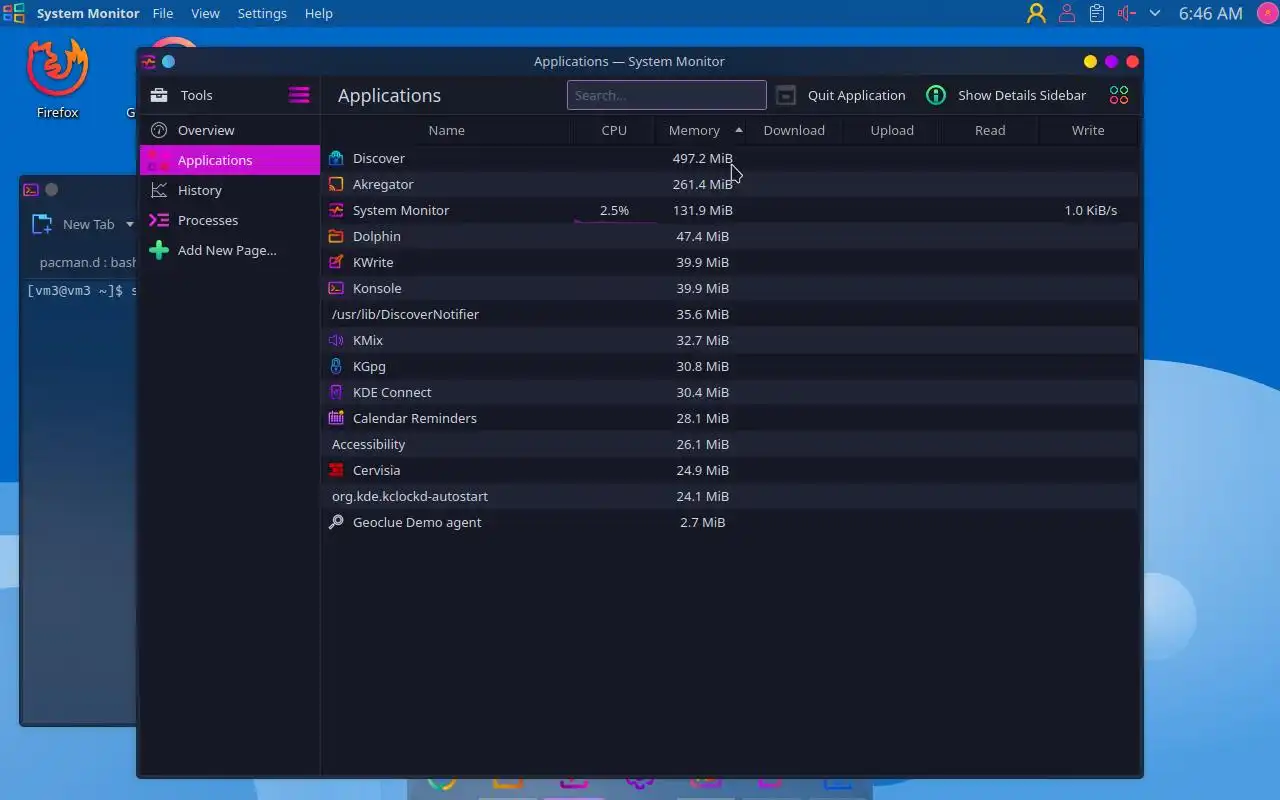Select the Accessibility row
The height and width of the screenshot is (800, 1280).
click(x=730, y=444)
